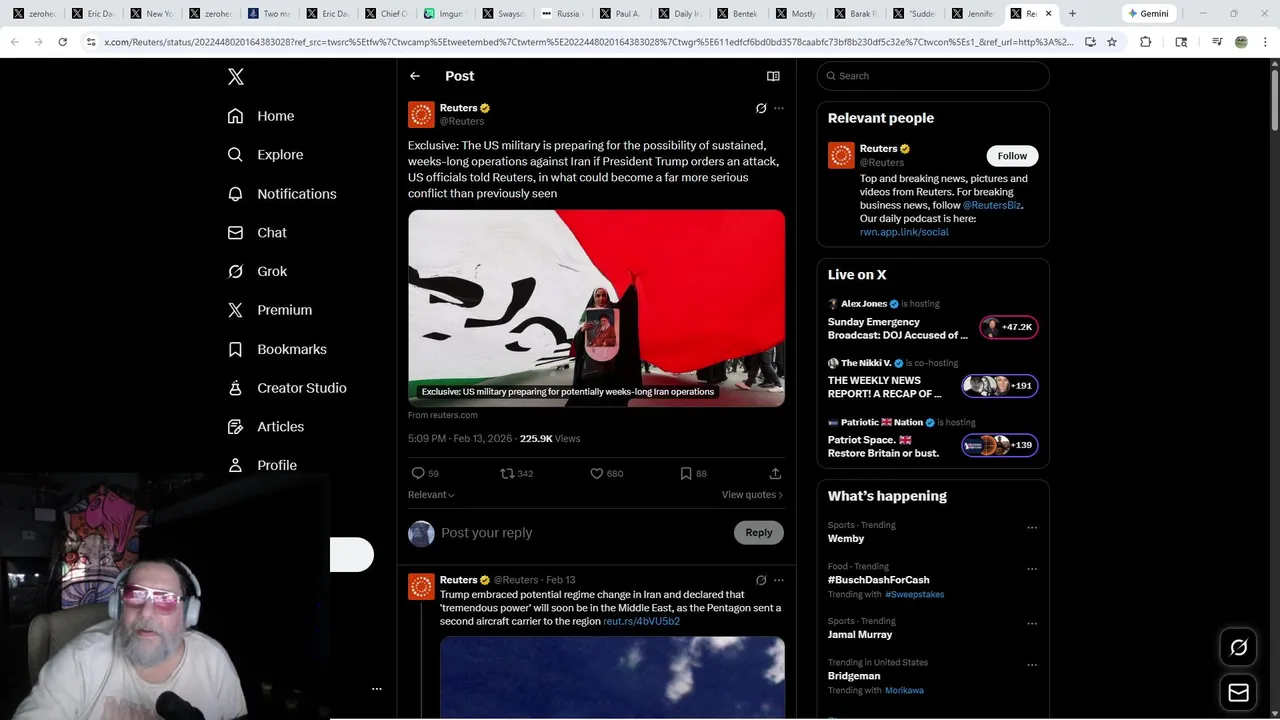Open rwn.app.link/social link

coord(904,232)
